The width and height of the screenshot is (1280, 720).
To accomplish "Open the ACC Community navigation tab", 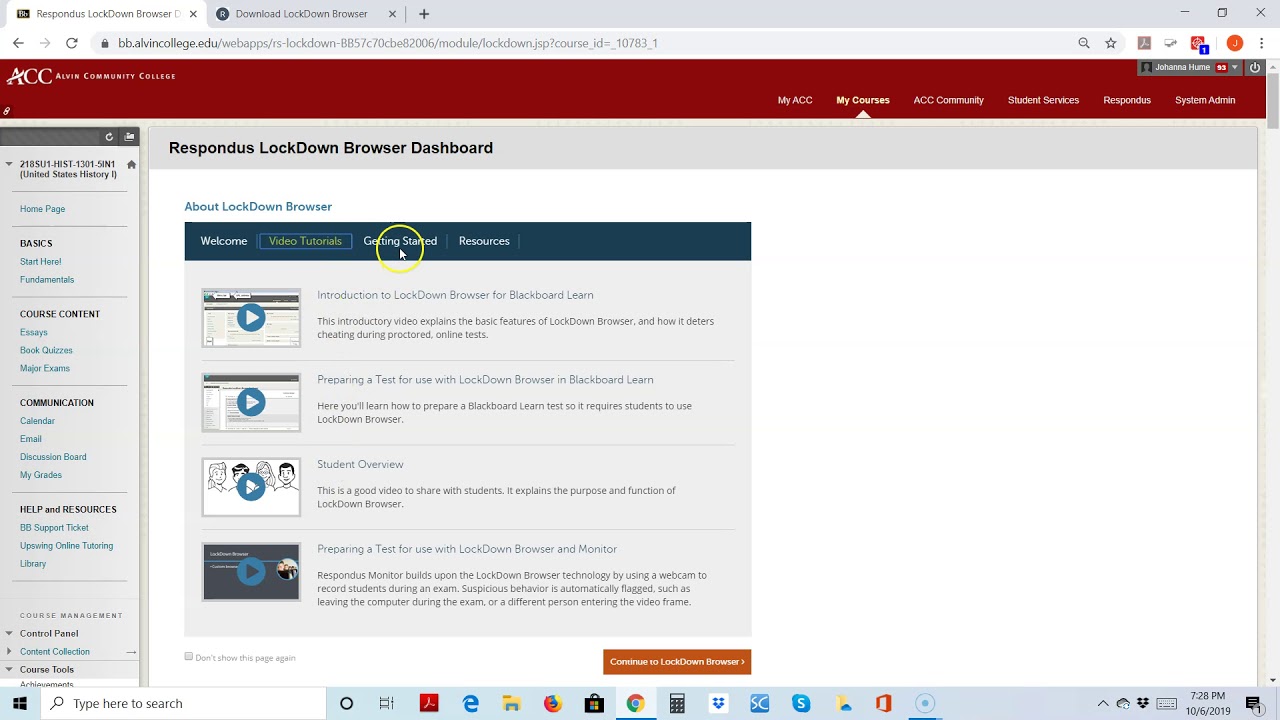I will pos(948,100).
